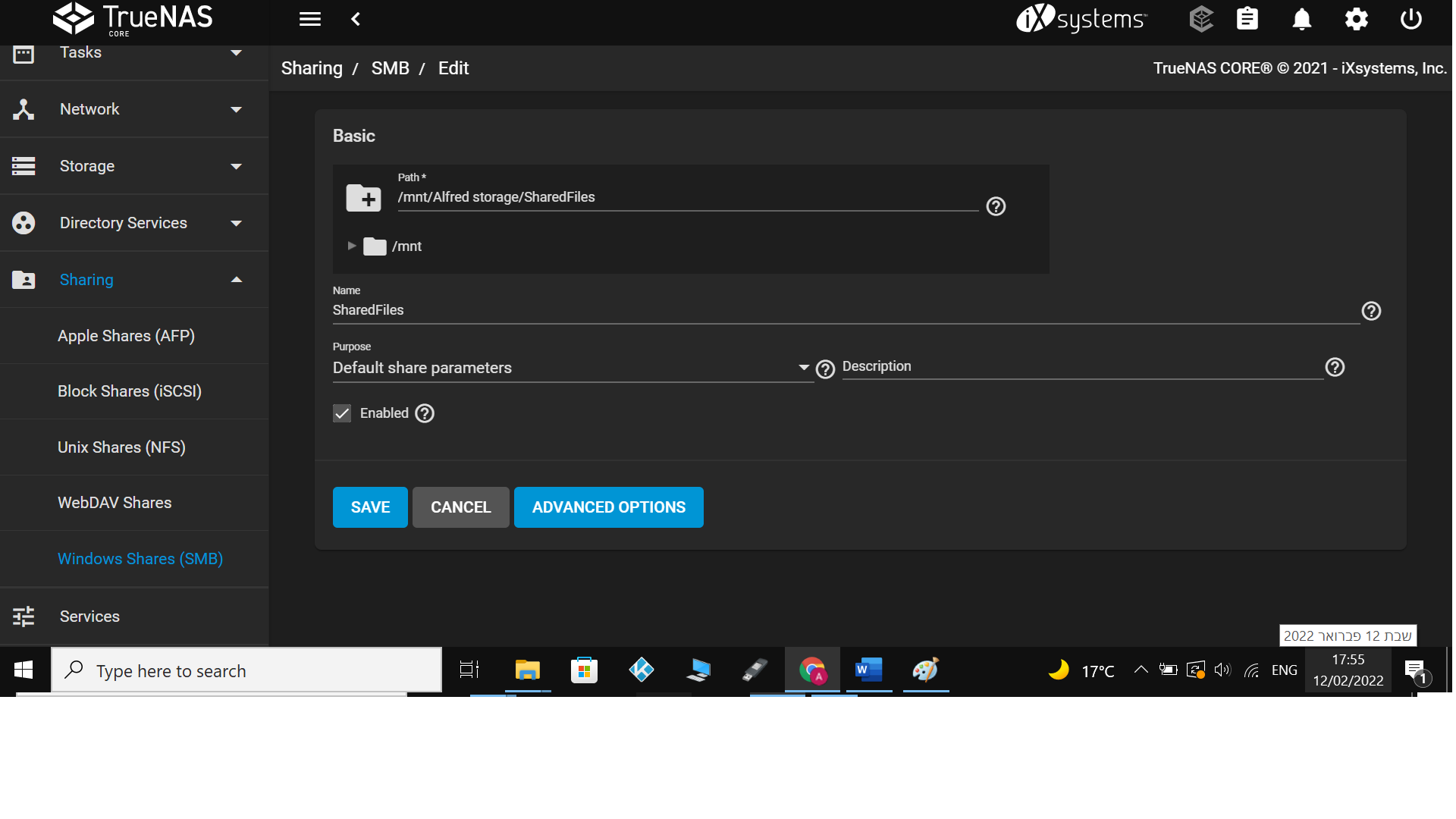Click the Path input field

click(688, 197)
